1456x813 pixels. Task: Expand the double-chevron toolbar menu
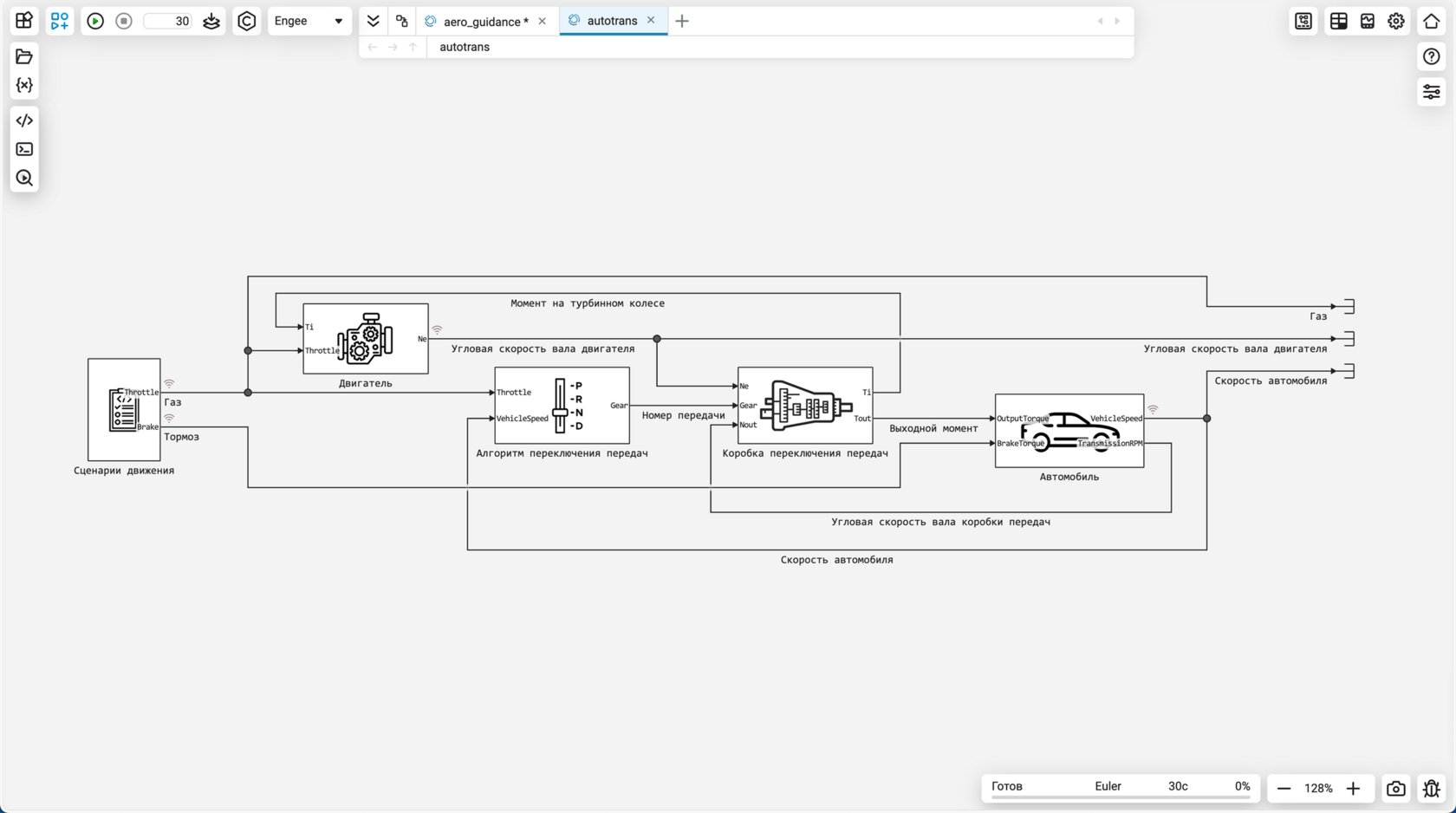tap(374, 21)
